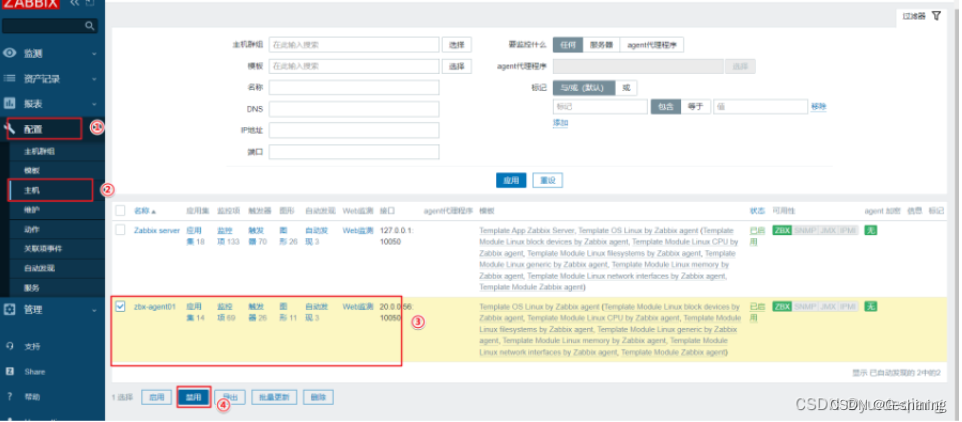Screen dimensions: 962x422
Task: Click the wrench icon next to 配置
Action: coord(9,129)
